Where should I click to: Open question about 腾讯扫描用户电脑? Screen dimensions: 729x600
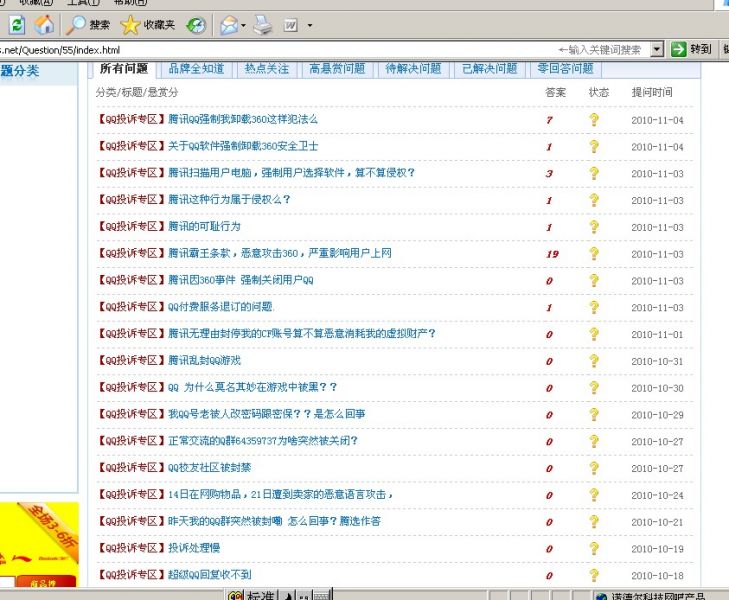point(291,173)
